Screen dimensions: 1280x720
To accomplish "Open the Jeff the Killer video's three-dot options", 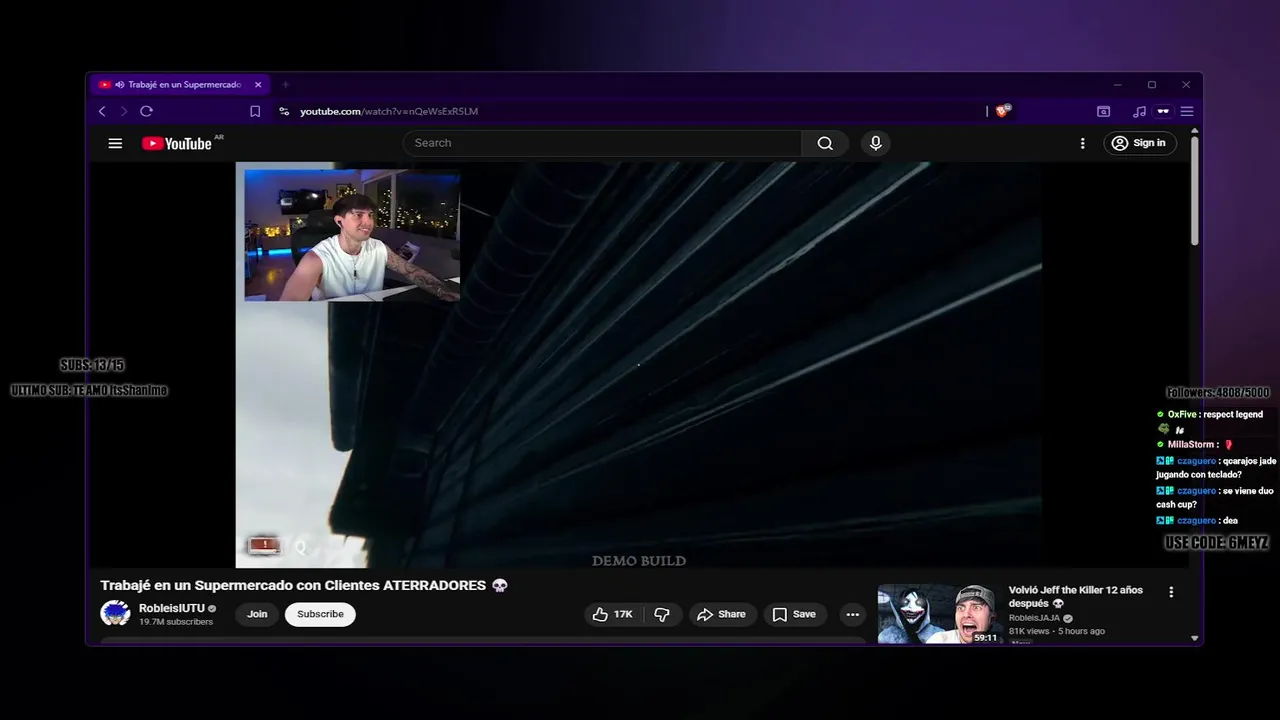I will pyautogui.click(x=1171, y=592).
